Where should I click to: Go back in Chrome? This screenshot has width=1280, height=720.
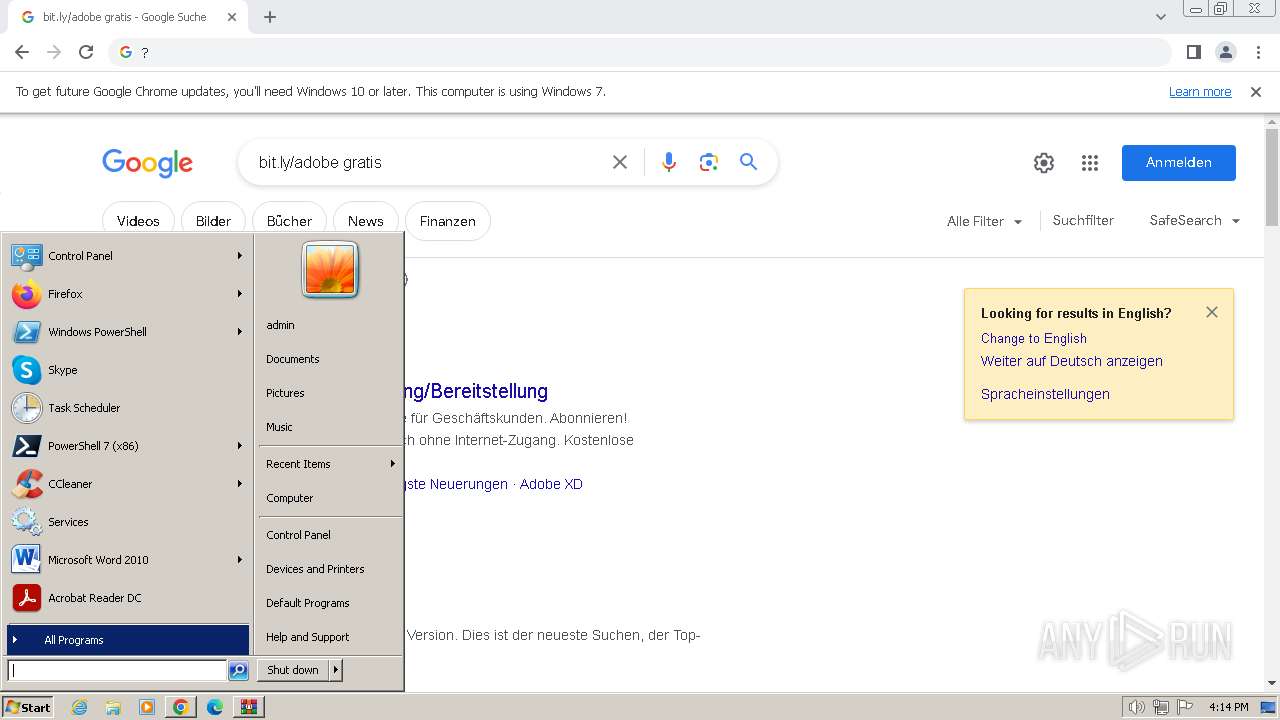(22, 52)
